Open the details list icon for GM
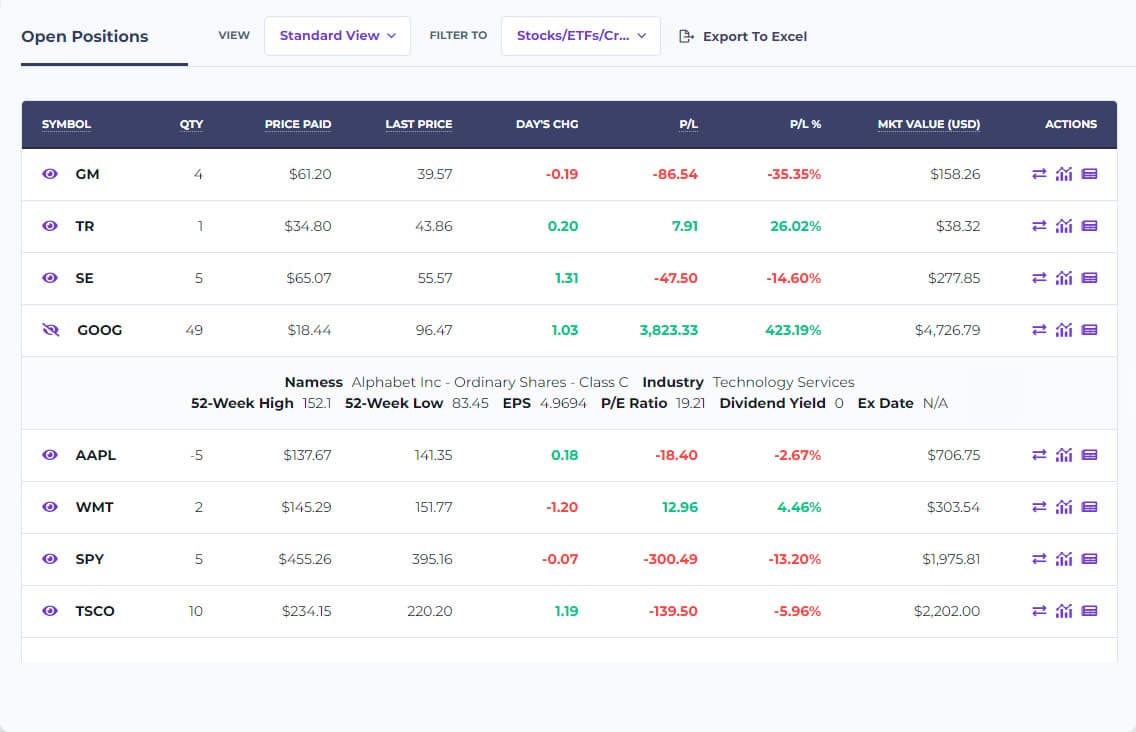The image size is (1136, 732). pos(1089,174)
